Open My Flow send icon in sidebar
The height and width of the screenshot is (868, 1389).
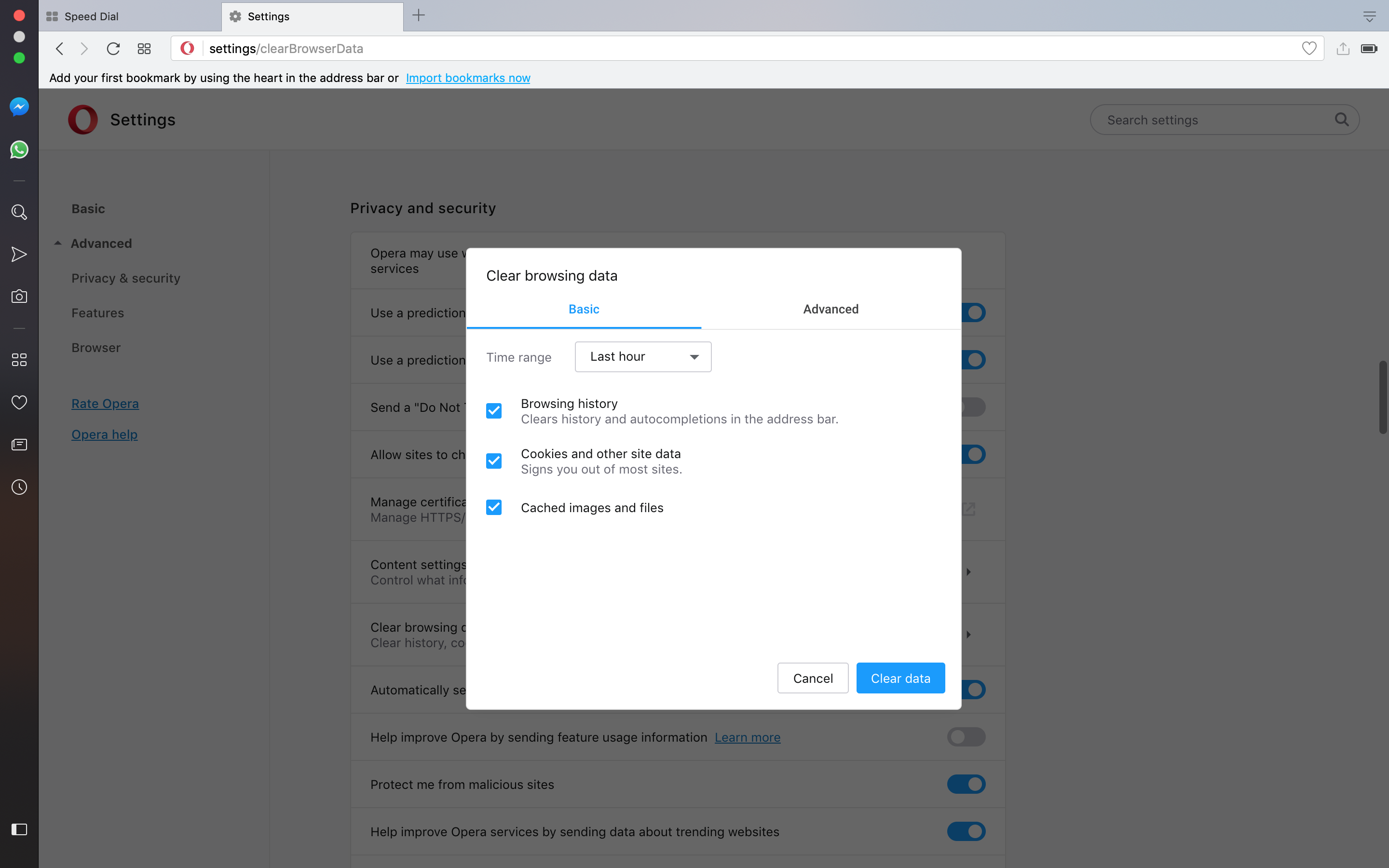[19, 254]
